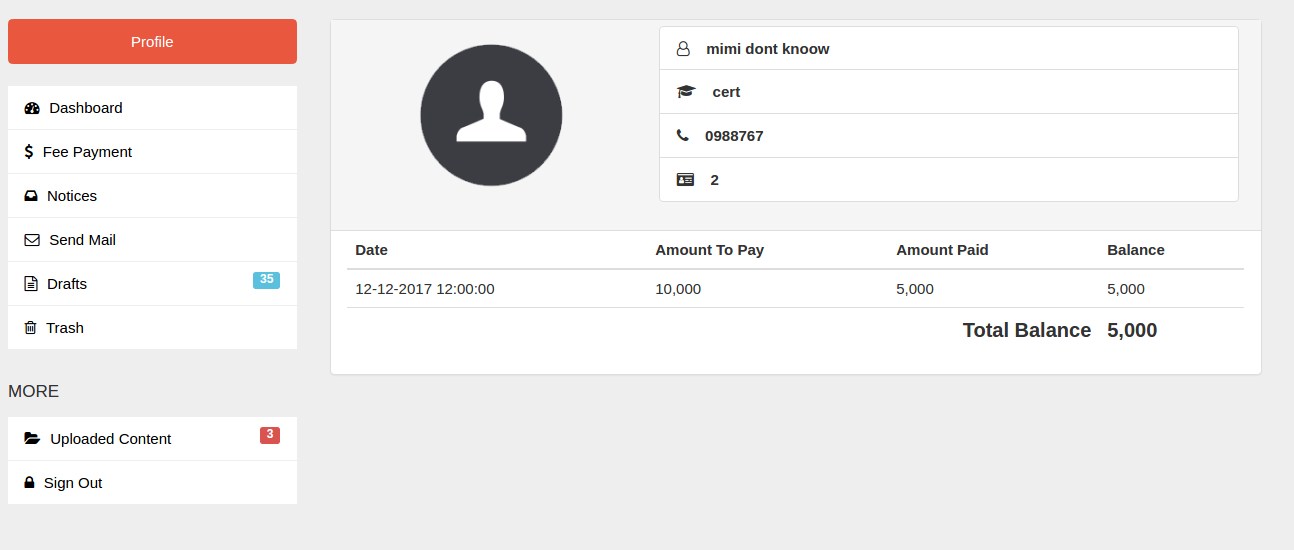Click the user icon beside the name
This screenshot has height=550, width=1294.
click(x=684, y=48)
